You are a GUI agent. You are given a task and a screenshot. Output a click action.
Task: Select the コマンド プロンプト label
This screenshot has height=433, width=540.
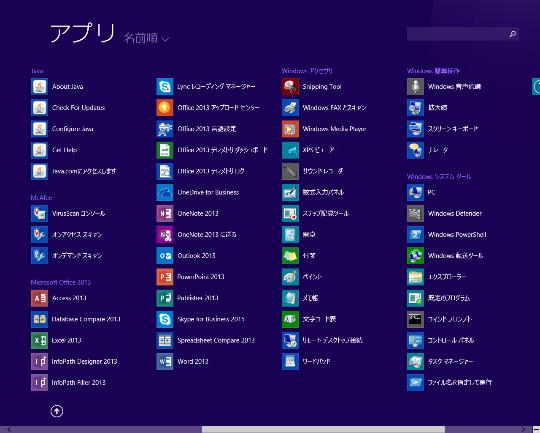450,319
